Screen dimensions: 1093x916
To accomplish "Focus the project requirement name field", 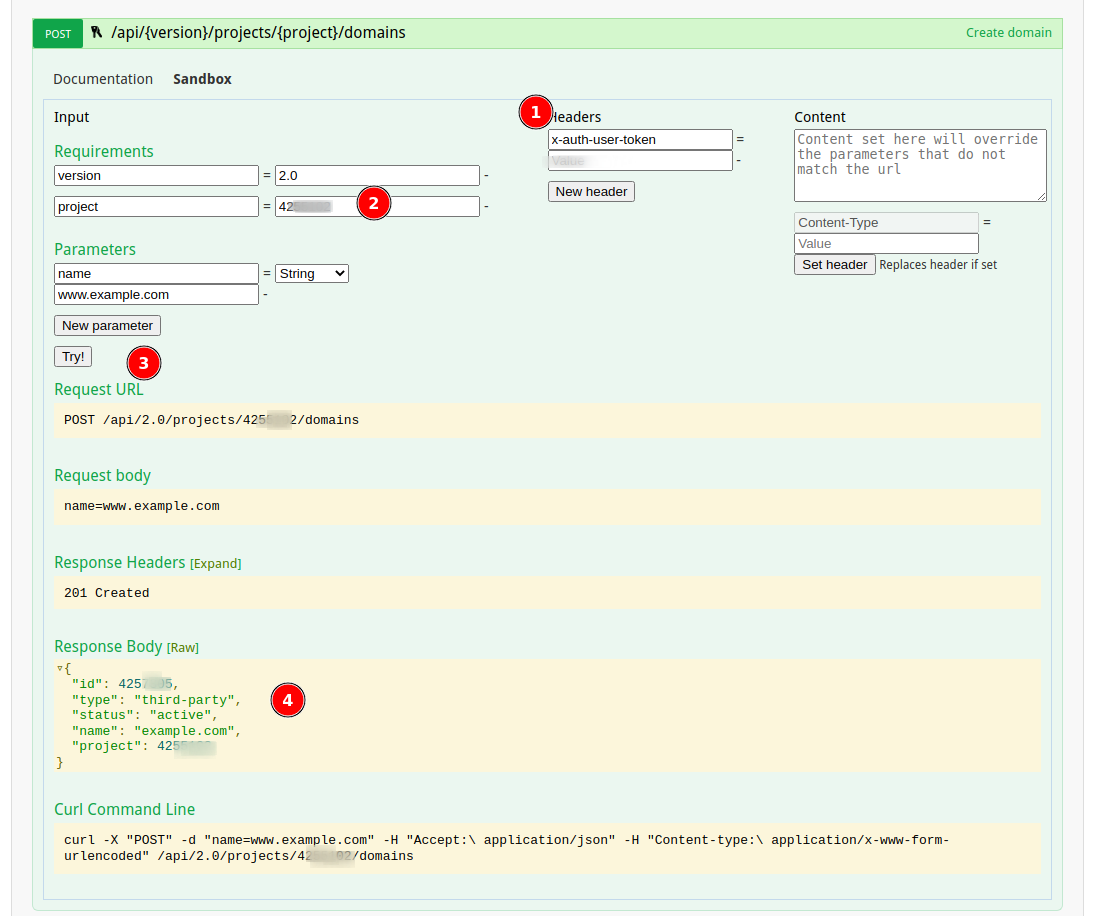I will click(156, 206).
